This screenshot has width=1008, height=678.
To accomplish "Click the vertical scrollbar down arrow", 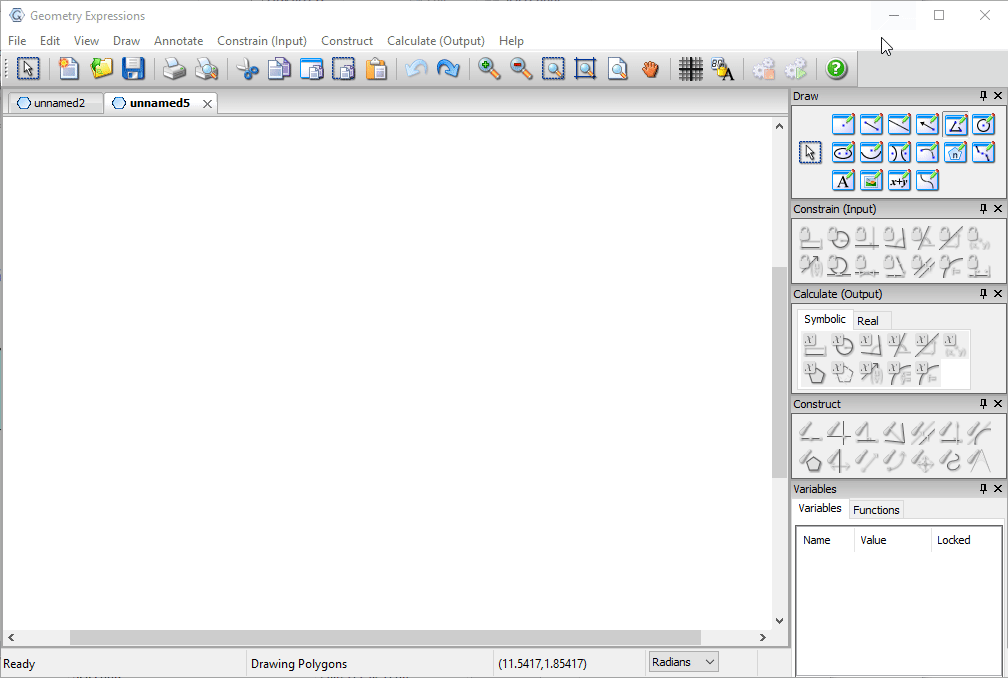I will [779, 621].
